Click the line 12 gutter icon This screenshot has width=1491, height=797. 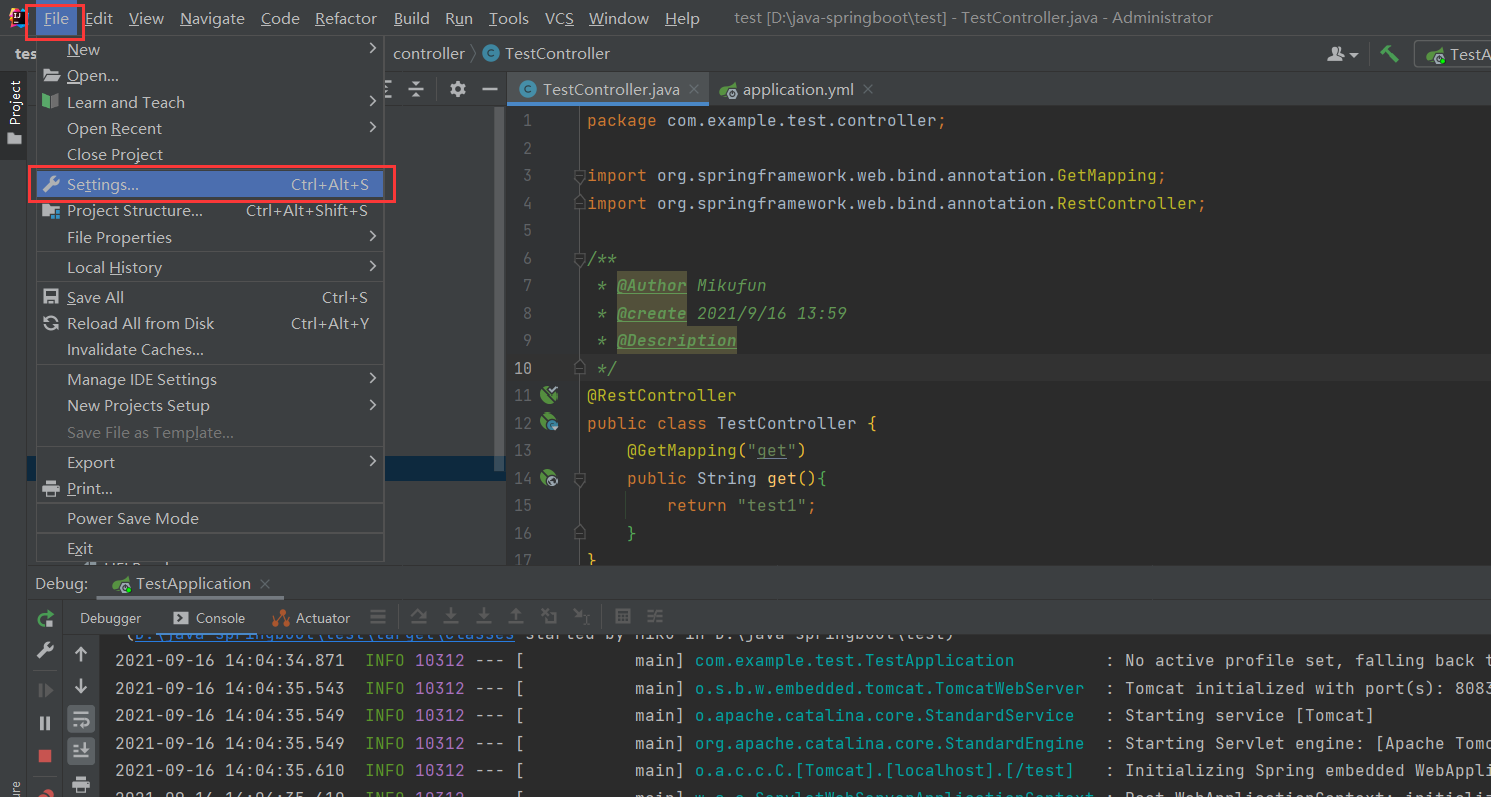point(549,423)
